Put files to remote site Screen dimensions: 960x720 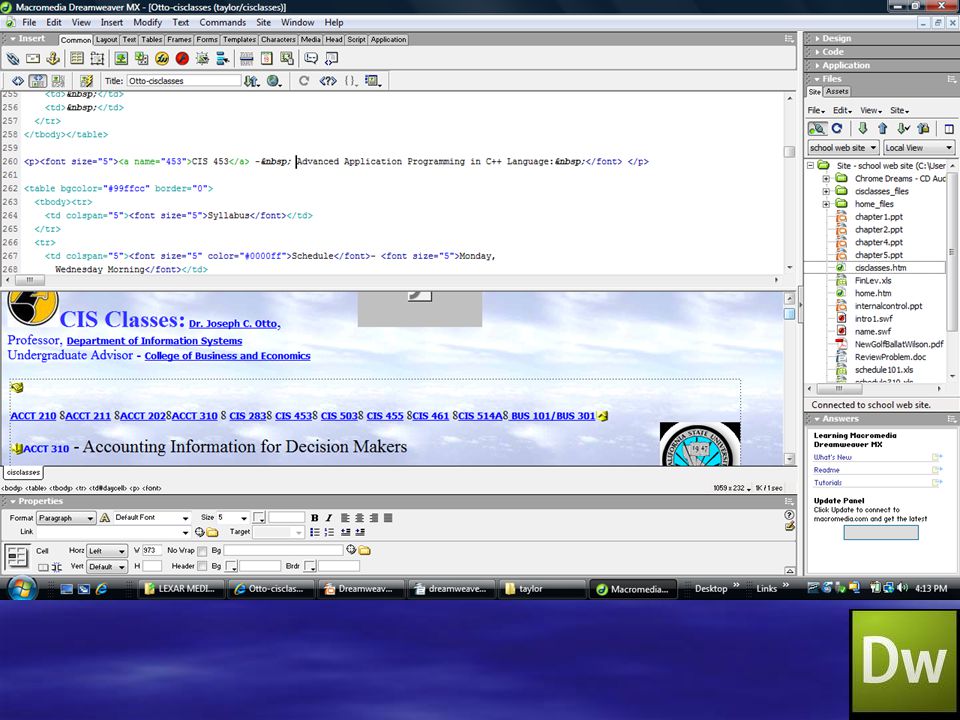pos(882,129)
